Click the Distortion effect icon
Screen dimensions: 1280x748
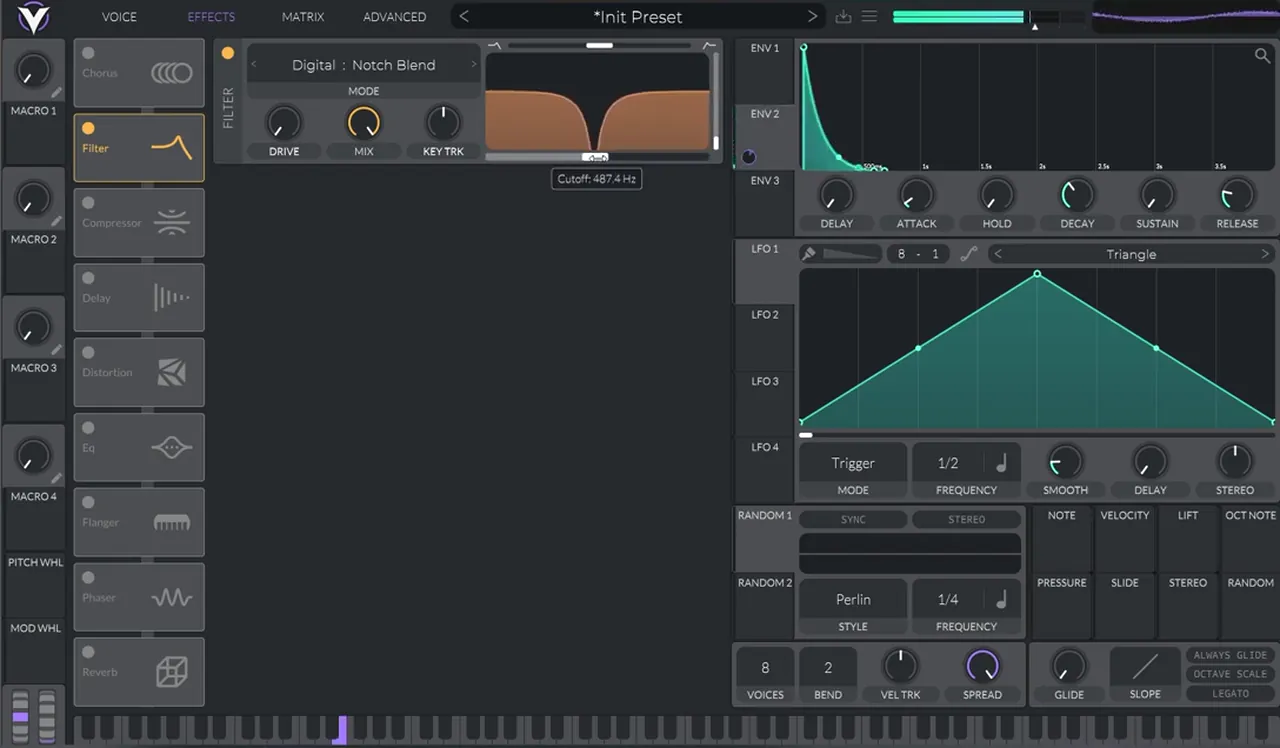[x=171, y=373]
